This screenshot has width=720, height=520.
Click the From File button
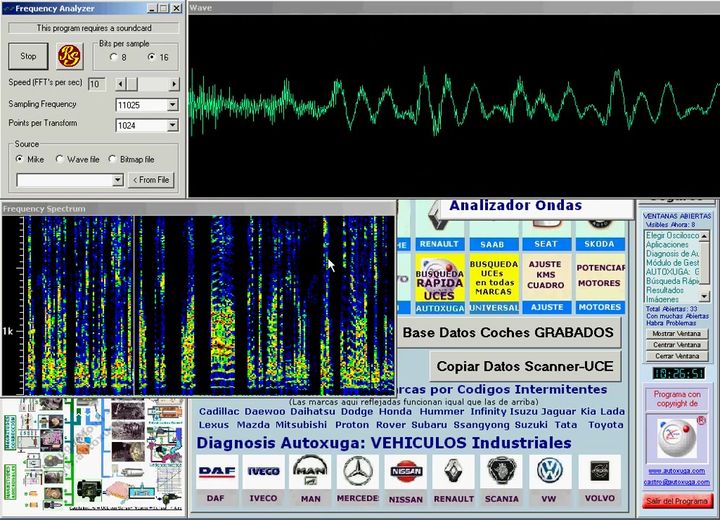point(151,180)
